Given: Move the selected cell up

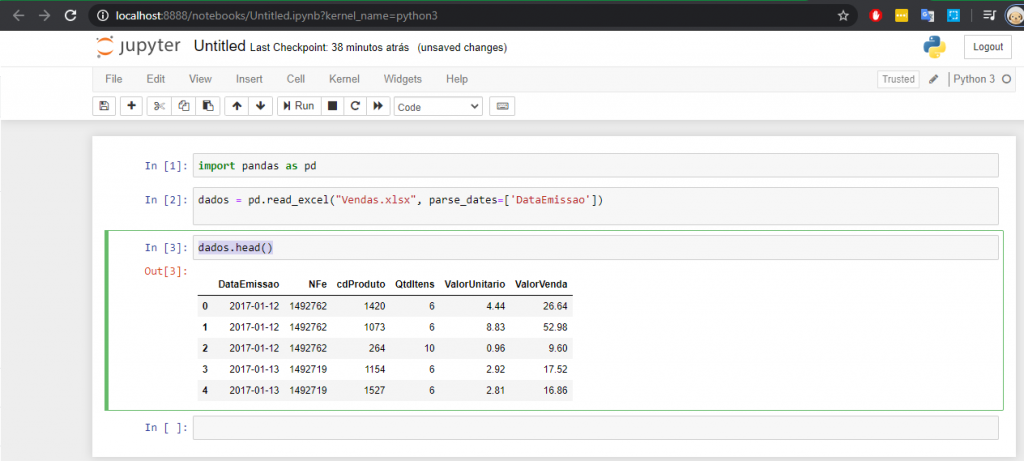Looking at the screenshot, I should click(237, 106).
